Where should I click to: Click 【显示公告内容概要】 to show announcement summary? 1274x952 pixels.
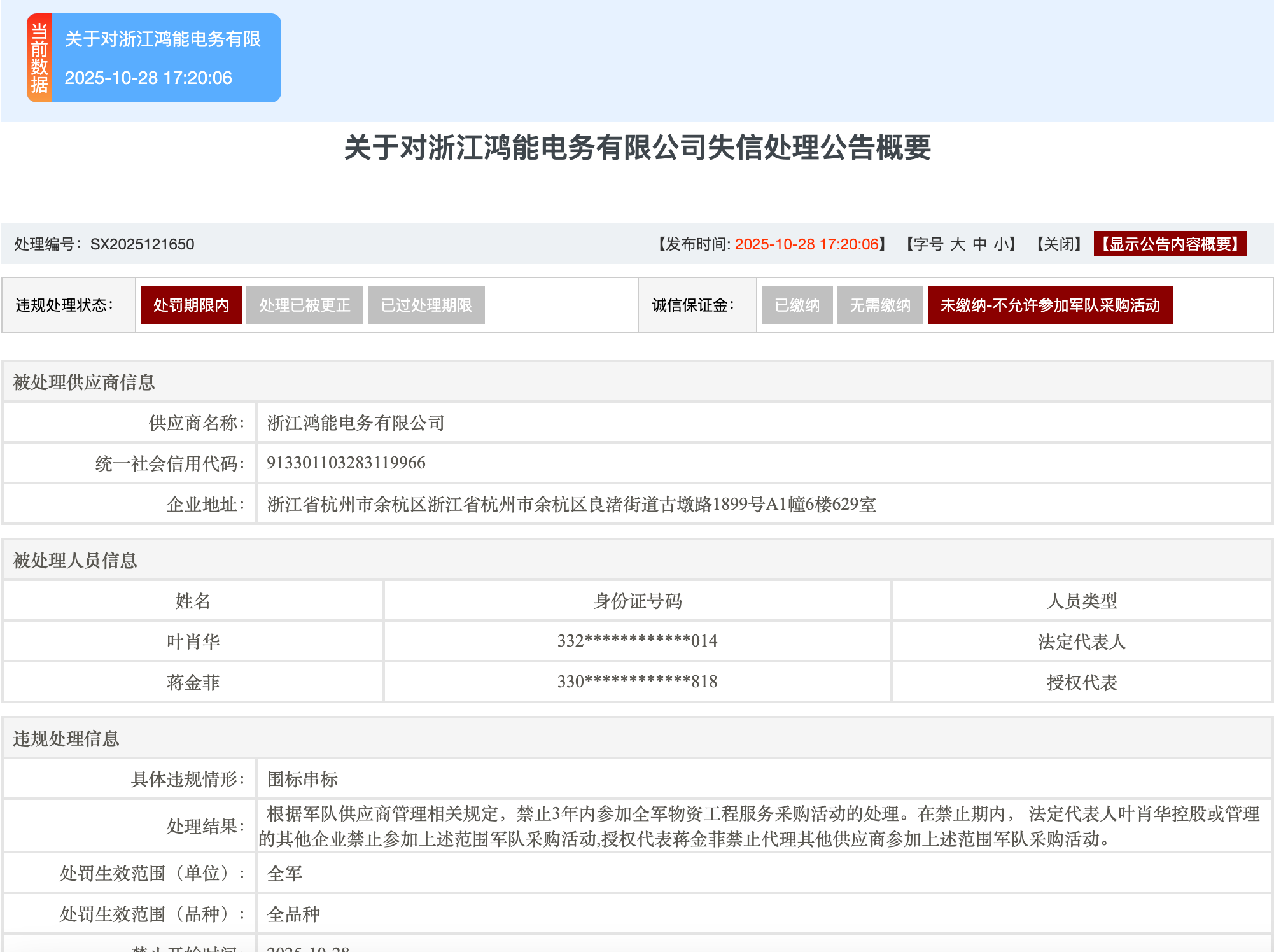(1170, 244)
